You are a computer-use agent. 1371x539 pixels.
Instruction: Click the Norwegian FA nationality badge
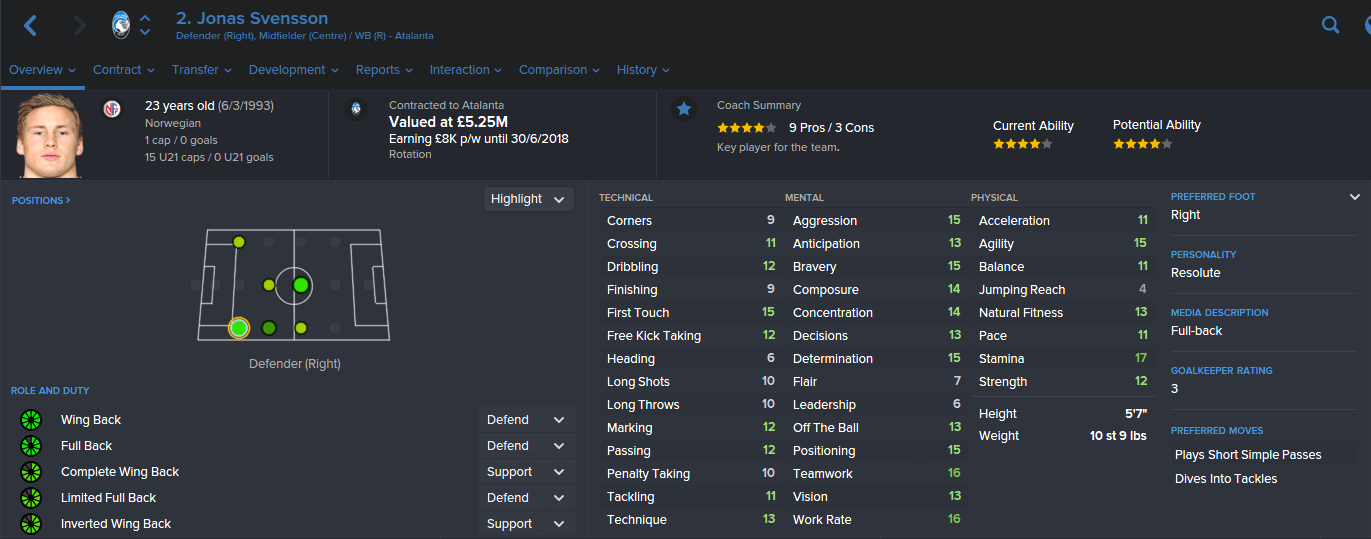tap(112, 108)
